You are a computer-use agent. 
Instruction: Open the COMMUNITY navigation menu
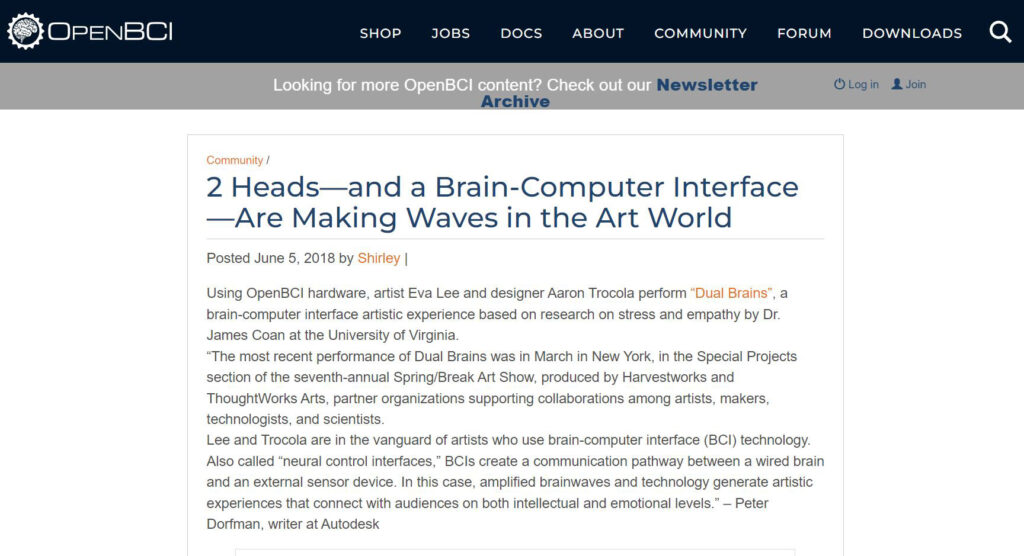click(700, 33)
